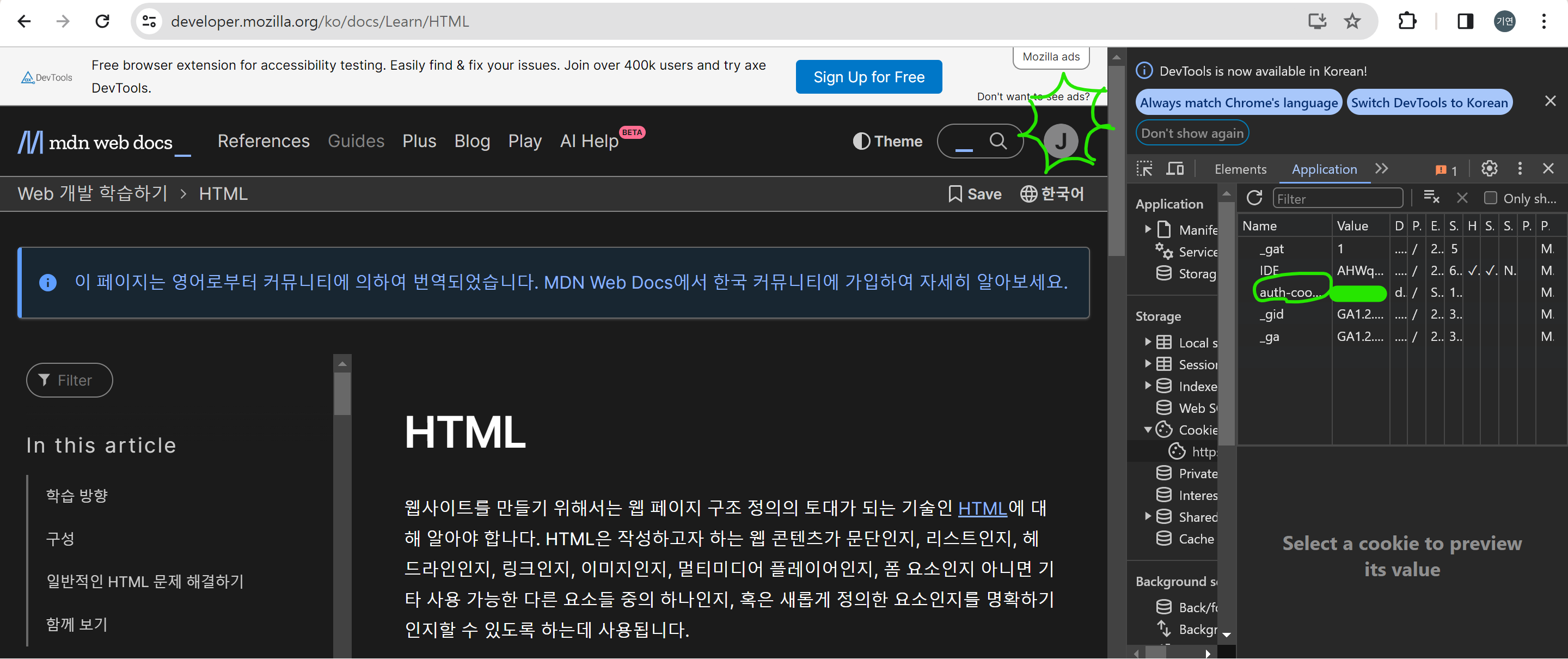Refresh the cookies table
The image size is (1568, 659).
[x=1254, y=198]
